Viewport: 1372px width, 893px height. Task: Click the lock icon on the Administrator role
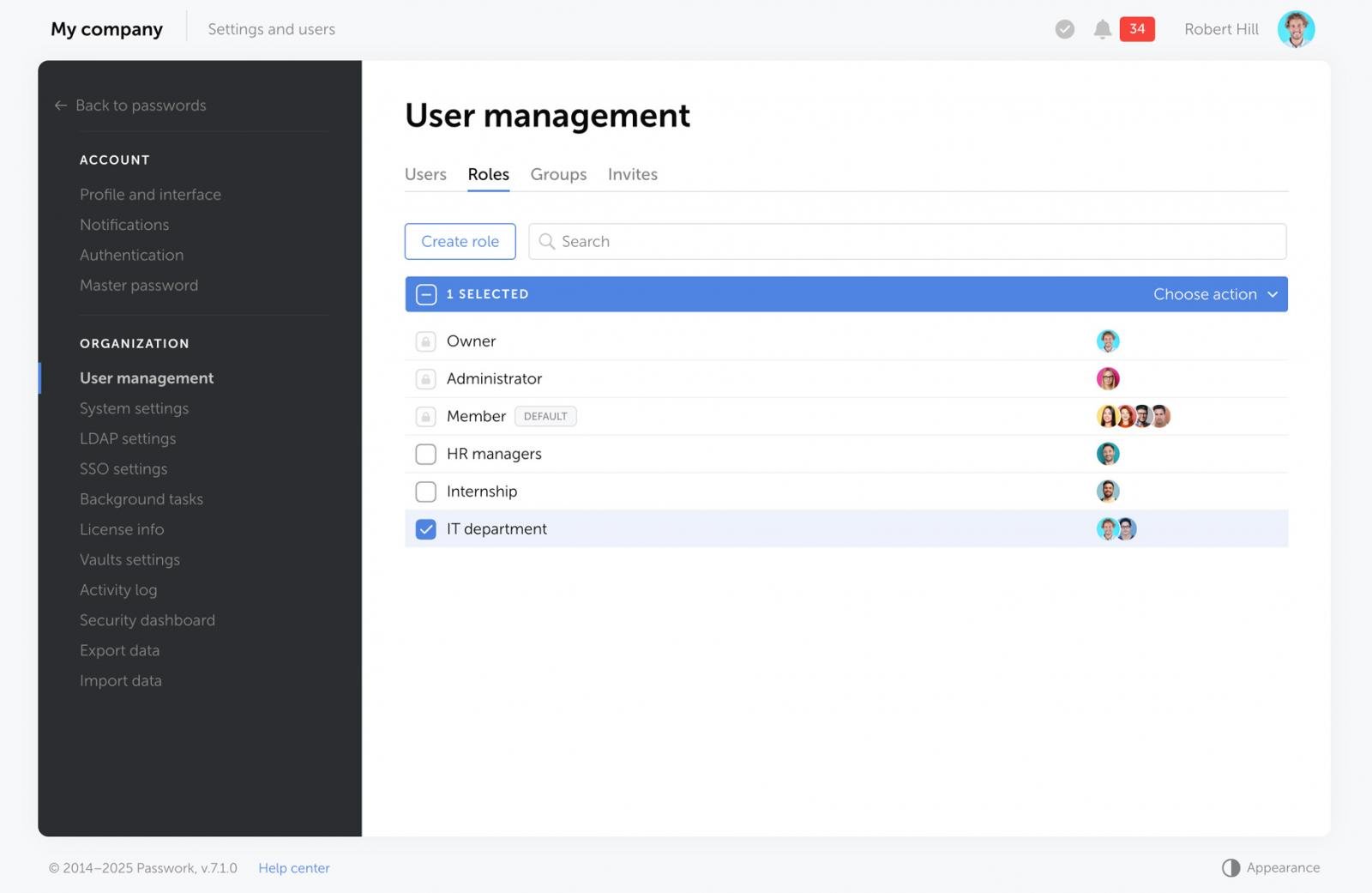425,378
